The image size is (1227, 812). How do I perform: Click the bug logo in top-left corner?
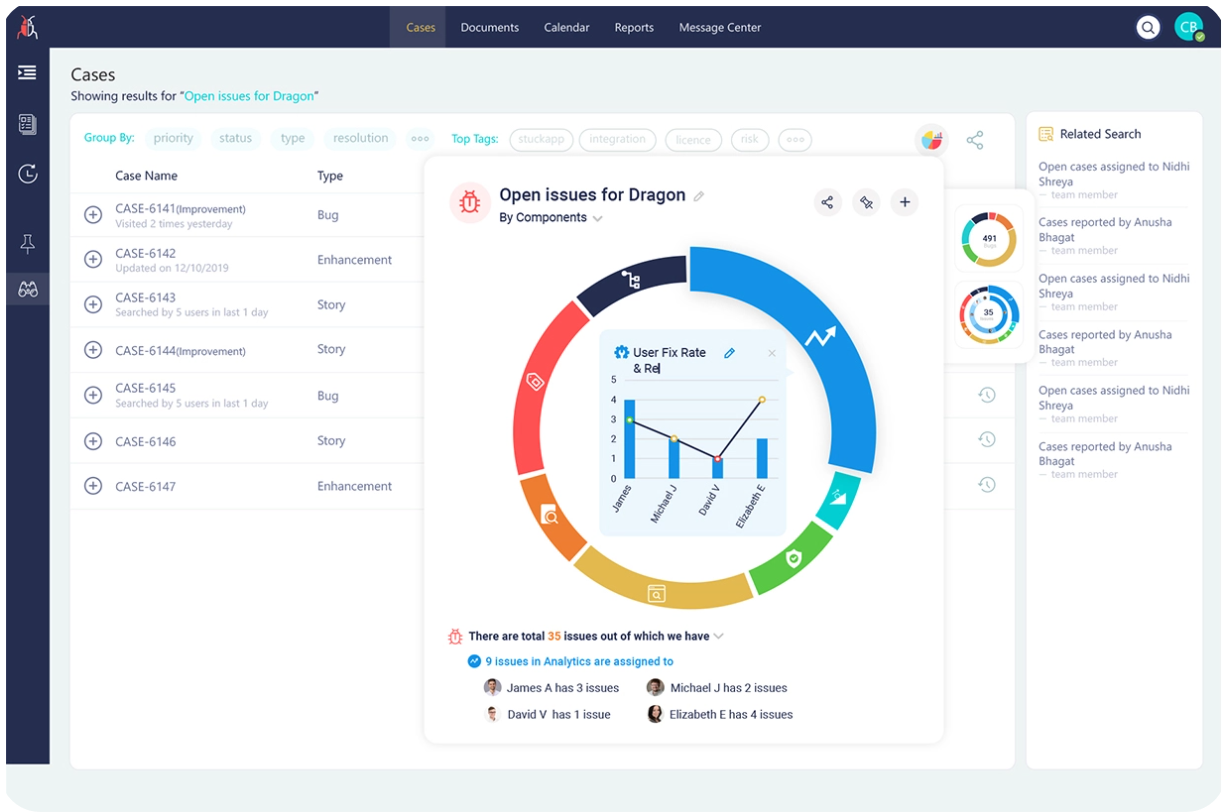[28, 27]
